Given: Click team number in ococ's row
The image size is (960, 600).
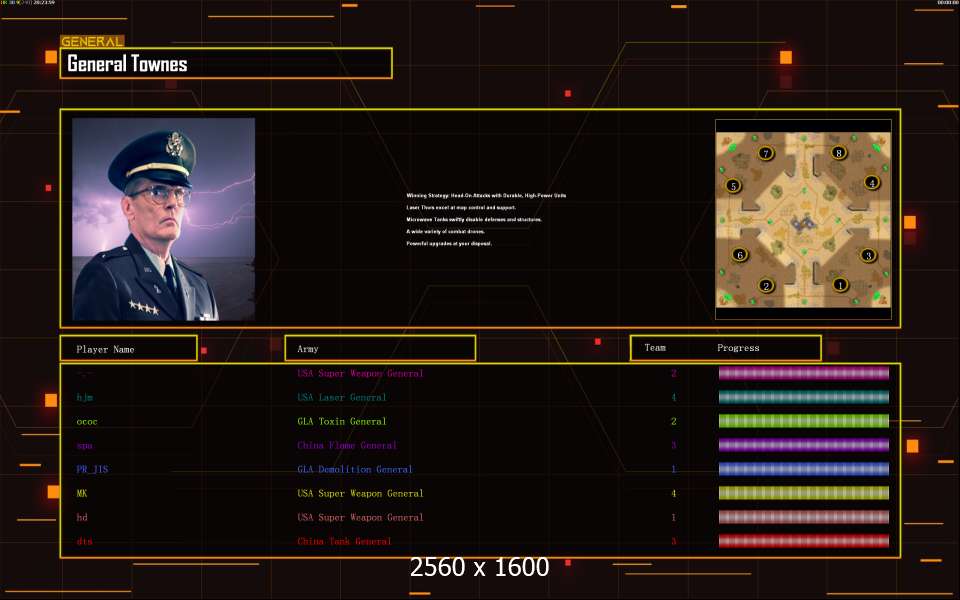Looking at the screenshot, I should 673,421.
